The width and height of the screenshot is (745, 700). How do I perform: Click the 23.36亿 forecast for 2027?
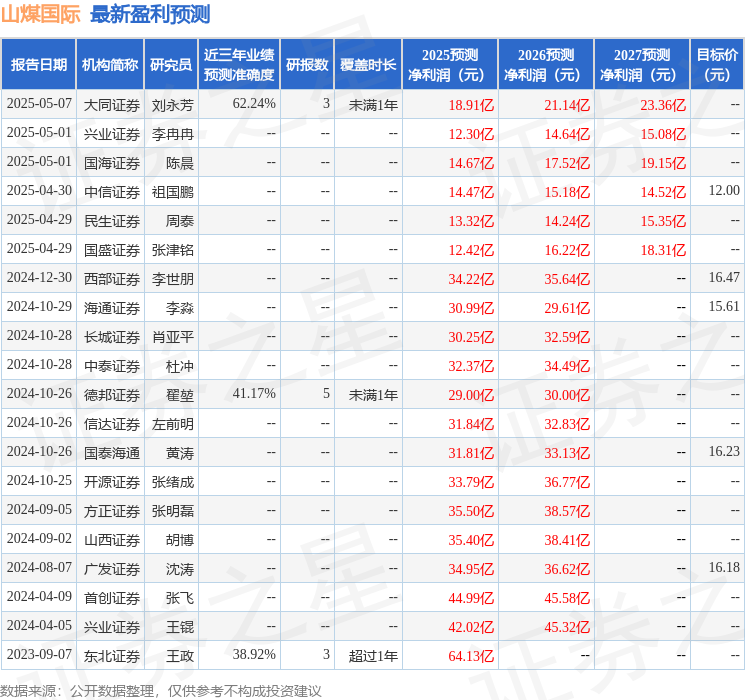(x=663, y=105)
